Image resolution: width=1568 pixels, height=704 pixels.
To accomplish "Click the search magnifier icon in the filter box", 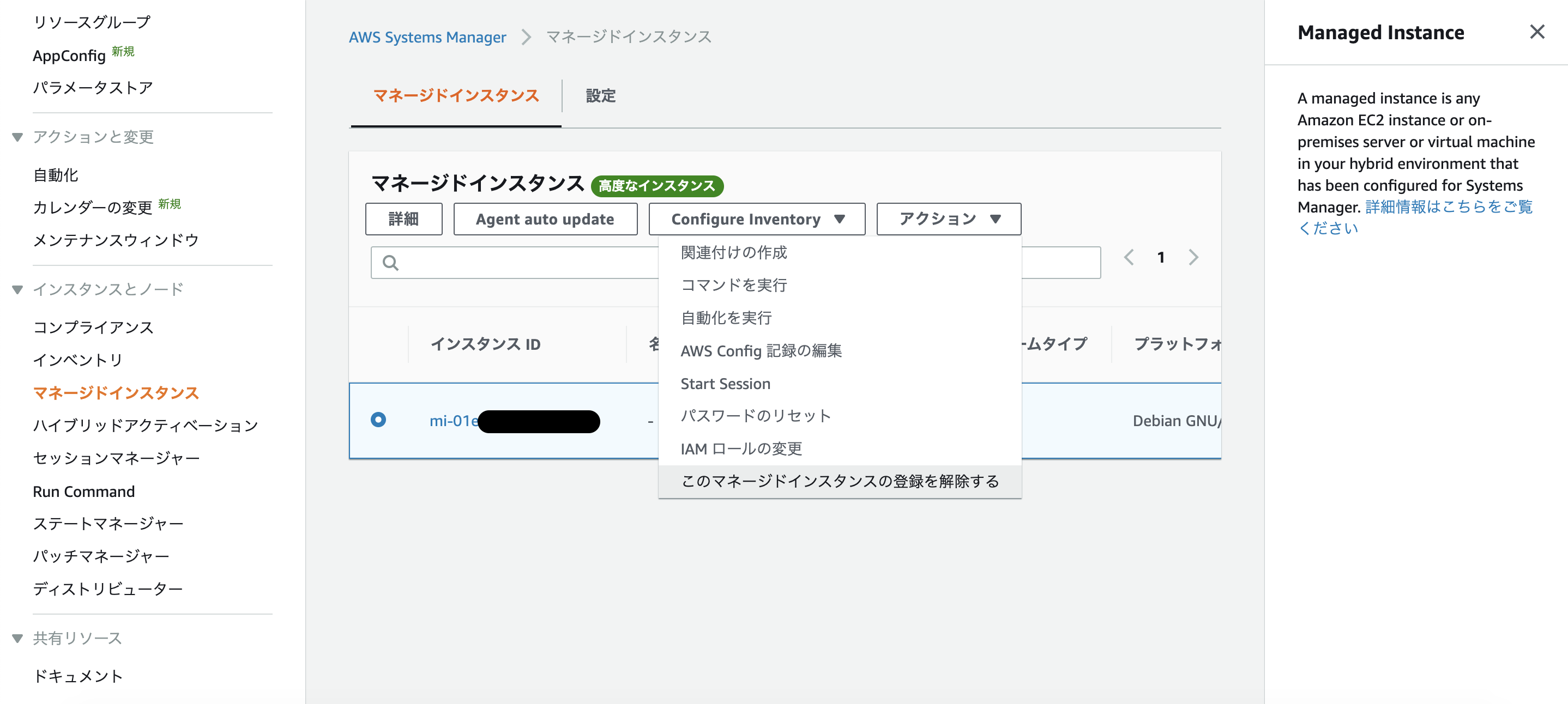I will tap(390, 262).
